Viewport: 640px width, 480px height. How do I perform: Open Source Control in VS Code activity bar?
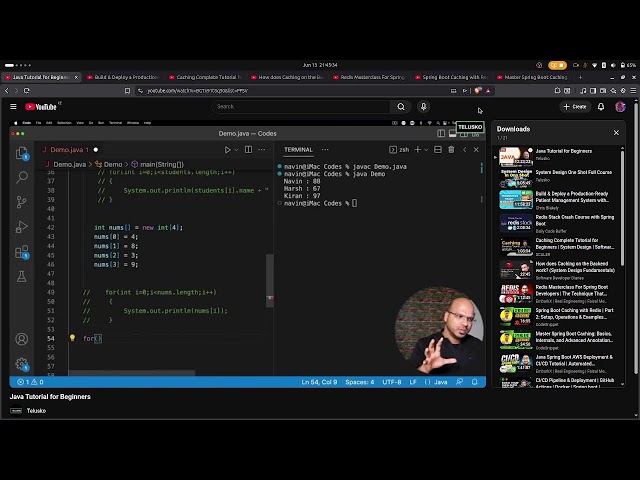pos(22,202)
